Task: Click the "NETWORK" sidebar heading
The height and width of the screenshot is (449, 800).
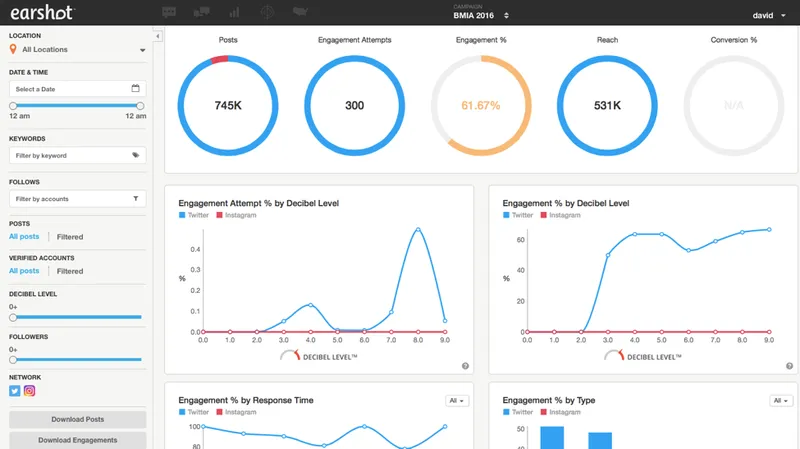Action: 25,378
